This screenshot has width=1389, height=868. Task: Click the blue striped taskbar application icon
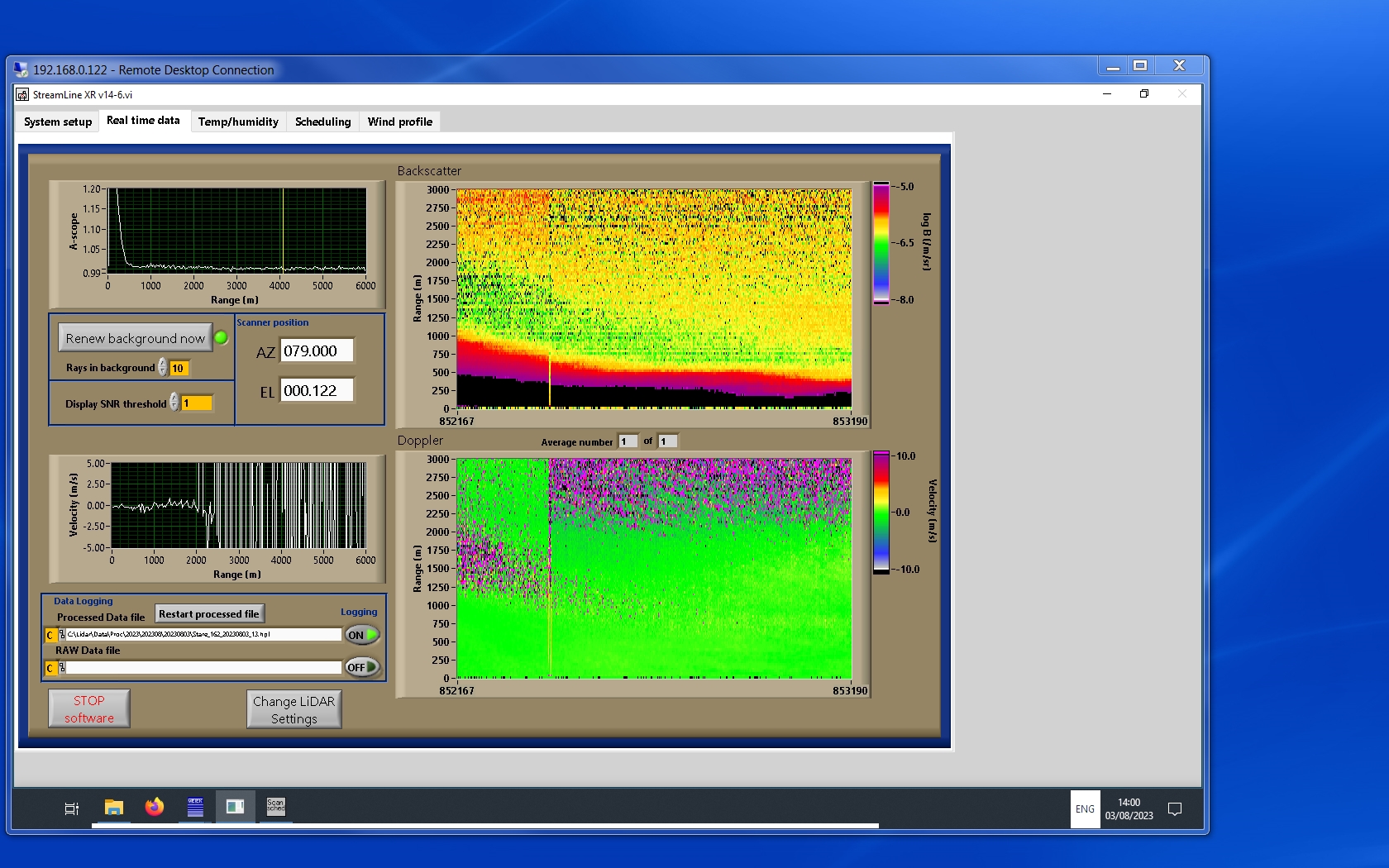pyautogui.click(x=195, y=807)
